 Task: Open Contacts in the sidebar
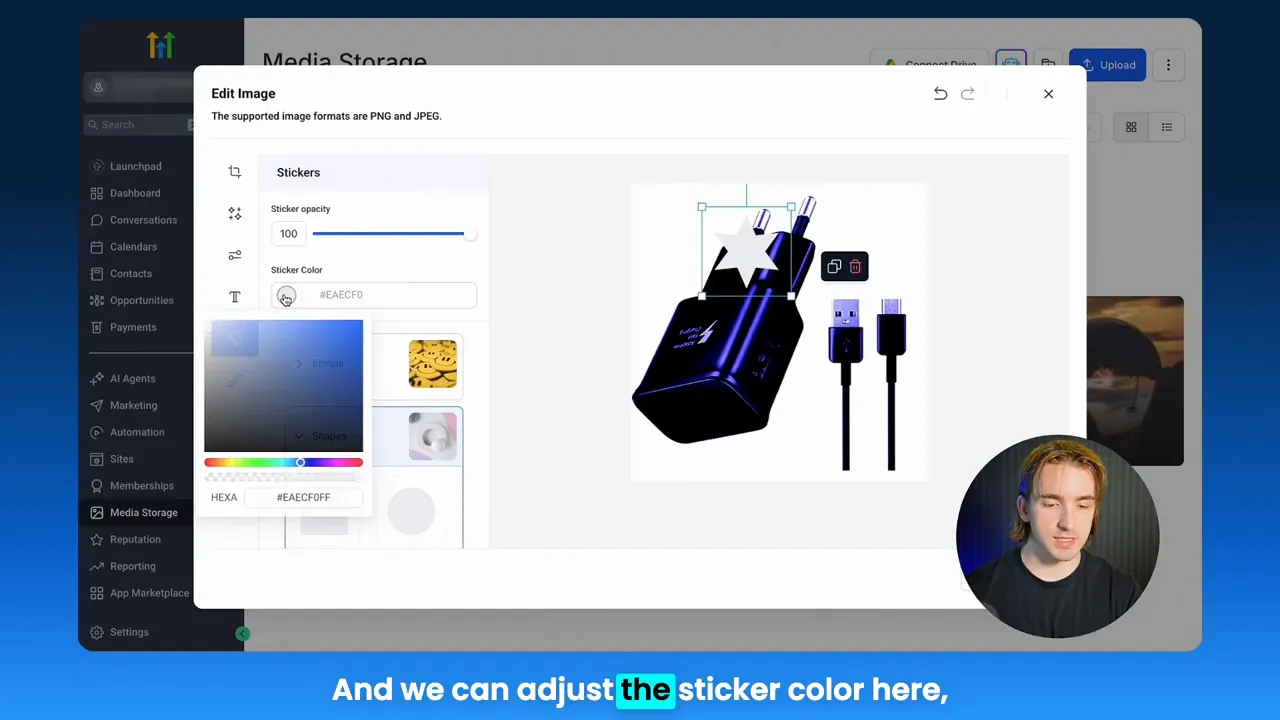tap(121, 273)
